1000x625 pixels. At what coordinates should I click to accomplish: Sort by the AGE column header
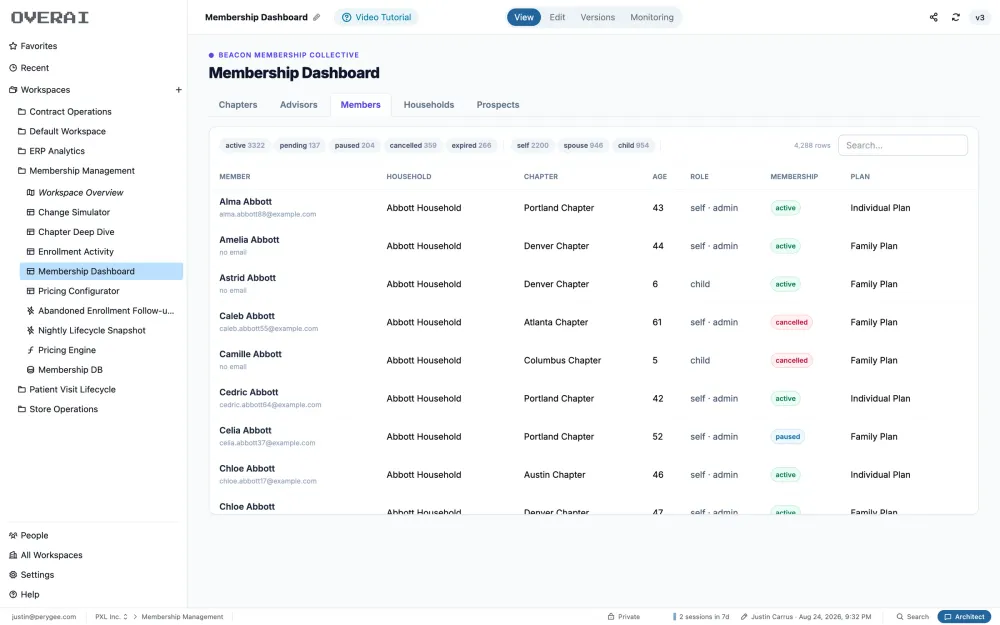tap(659, 177)
